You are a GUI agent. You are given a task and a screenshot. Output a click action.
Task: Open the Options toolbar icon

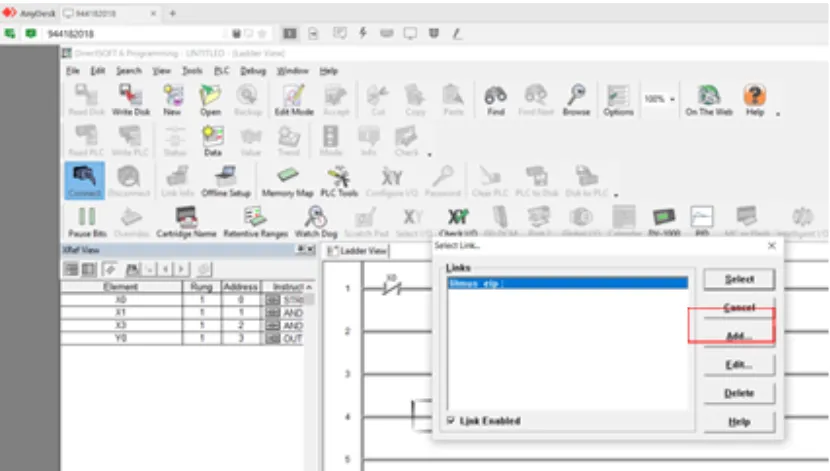[618, 99]
